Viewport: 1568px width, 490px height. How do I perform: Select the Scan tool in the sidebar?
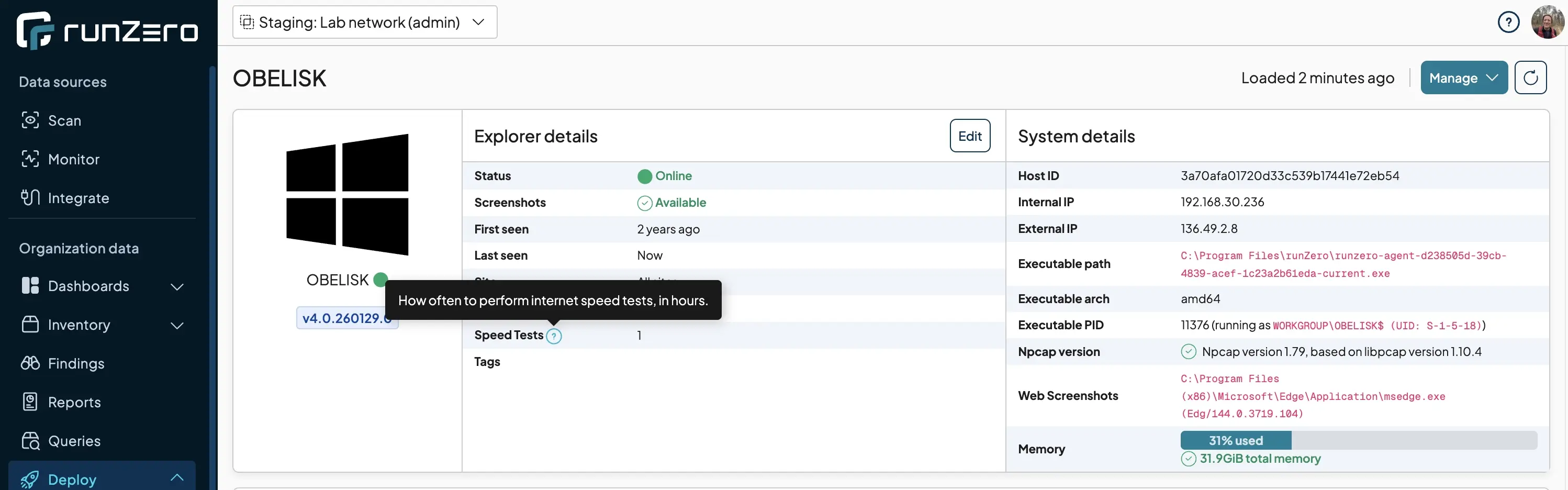(x=64, y=120)
